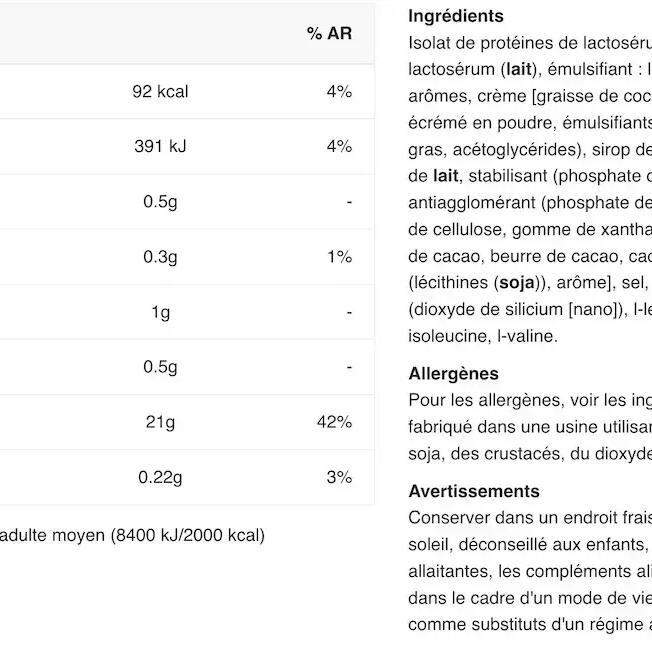Click the "391 kJ" energy value
The height and width of the screenshot is (652, 652).
coord(160,147)
